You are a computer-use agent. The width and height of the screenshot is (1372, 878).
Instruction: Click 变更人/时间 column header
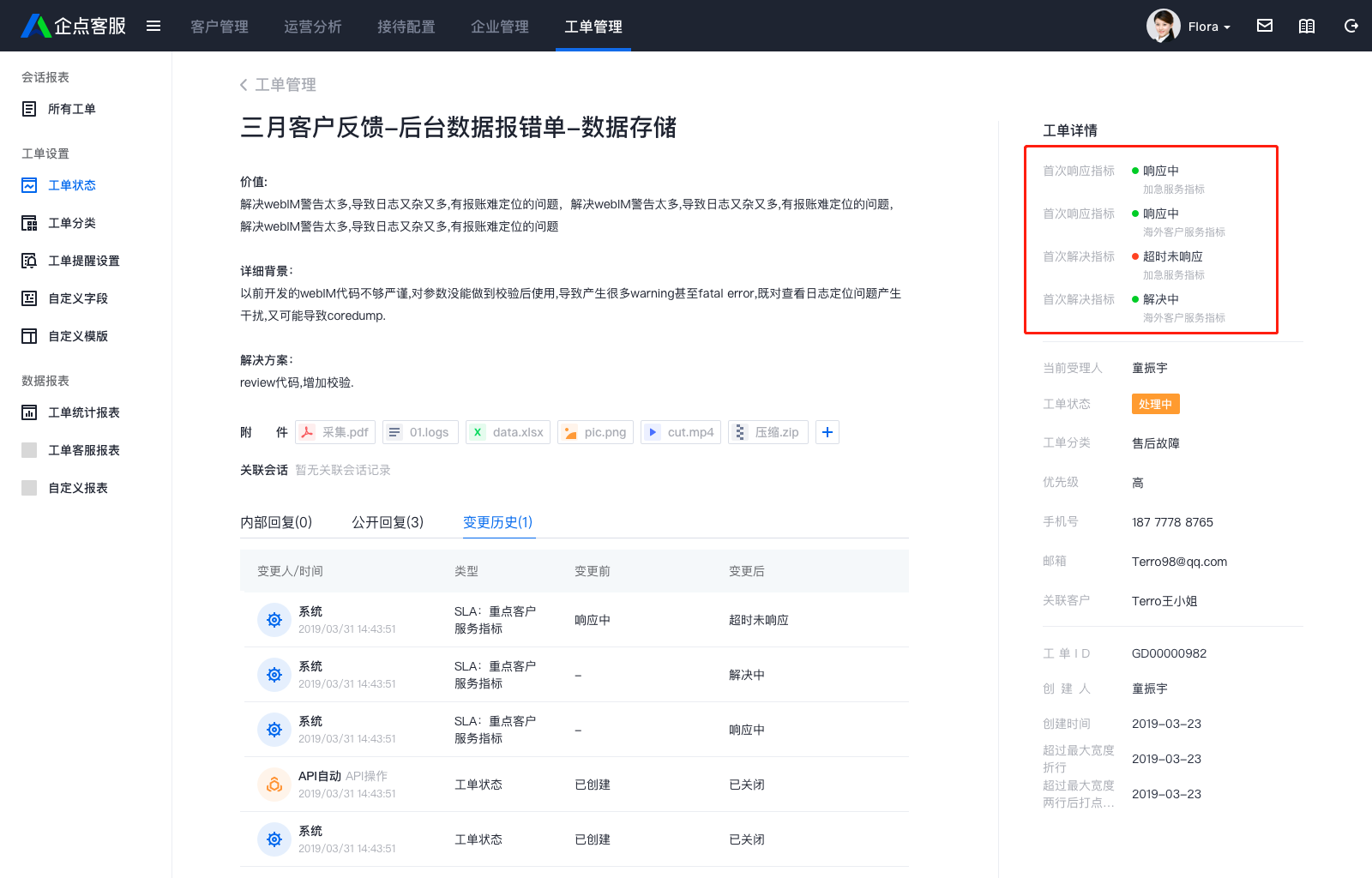290,571
